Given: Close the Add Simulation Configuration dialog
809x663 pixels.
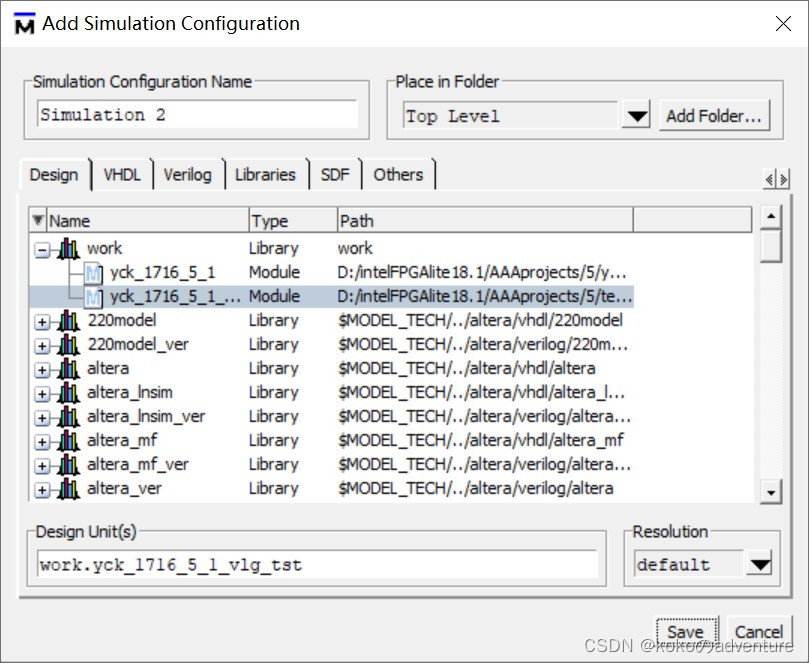Looking at the screenshot, I should pyautogui.click(x=783, y=24).
